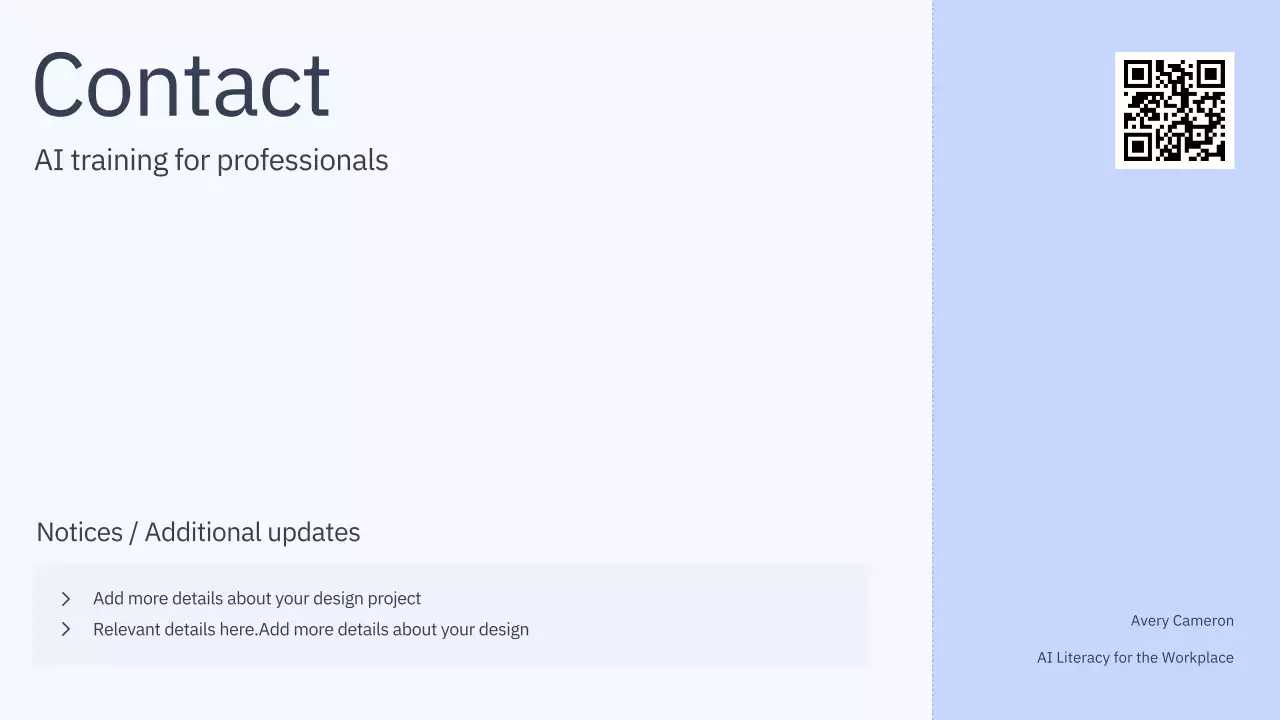The image size is (1280, 720).
Task: Click the chevron beside 'Add more details about your design project'
Action: 66,599
